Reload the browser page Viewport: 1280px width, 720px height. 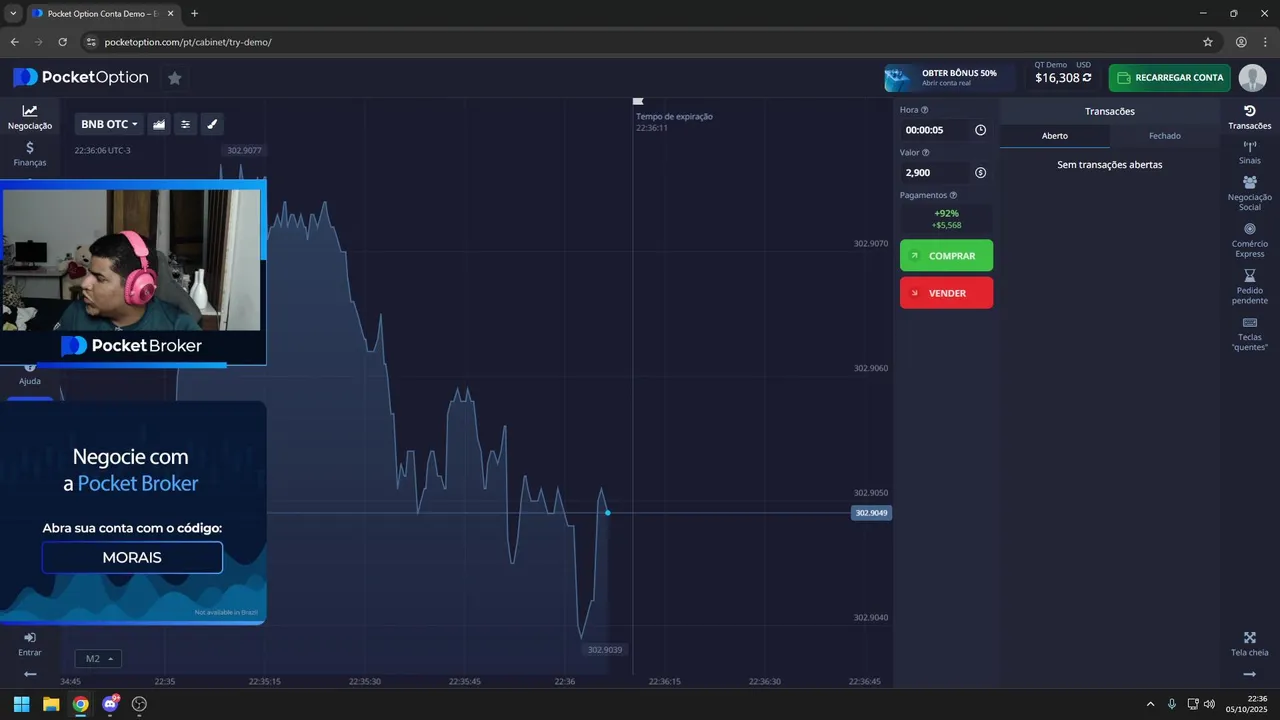pyautogui.click(x=62, y=42)
